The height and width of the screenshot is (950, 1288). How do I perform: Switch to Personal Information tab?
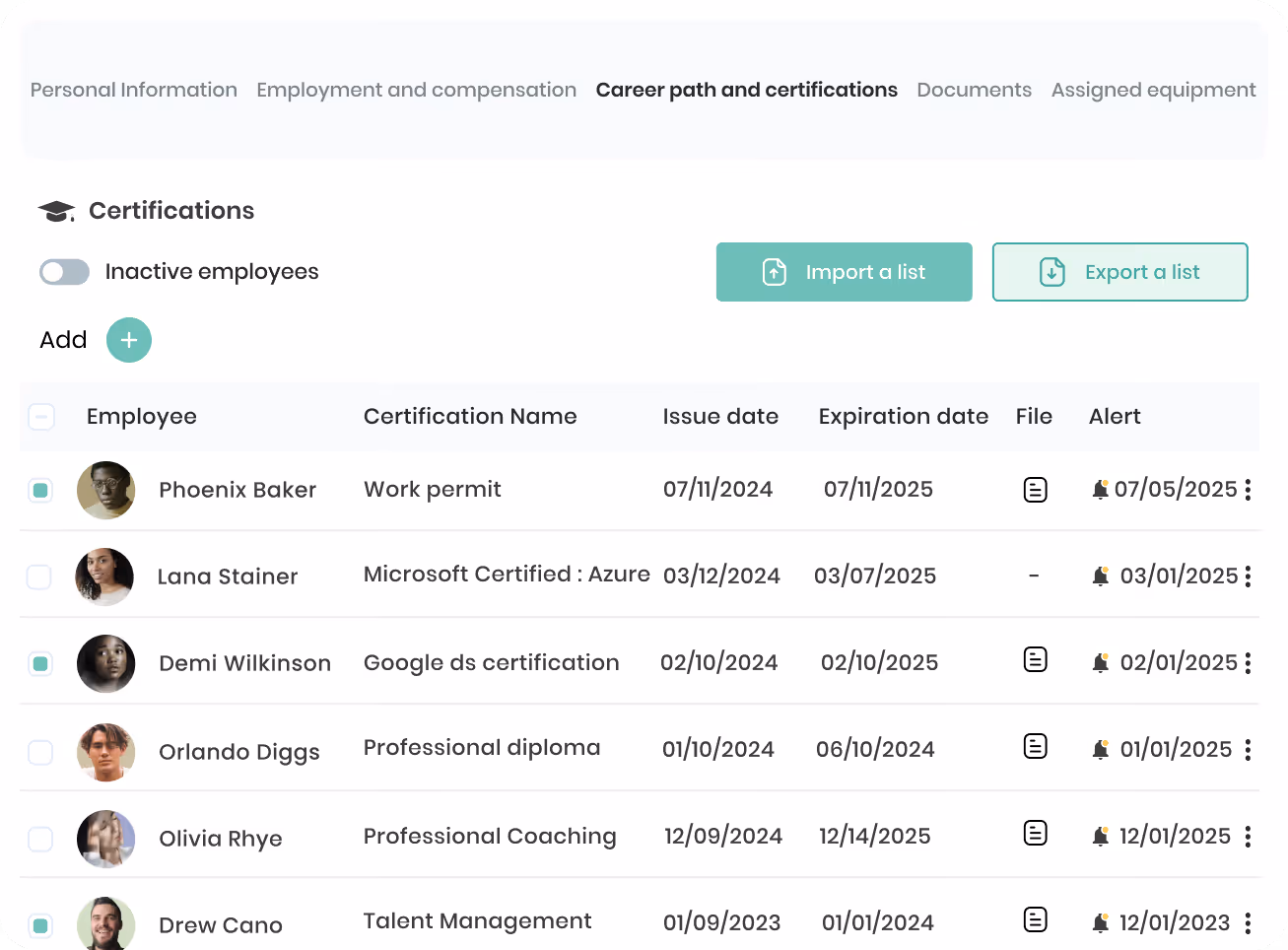tap(134, 90)
